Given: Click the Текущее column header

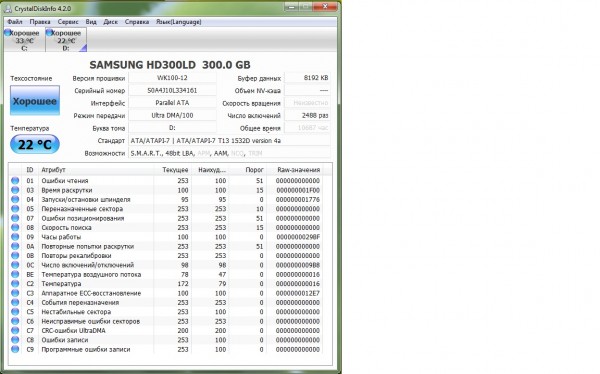Looking at the screenshot, I should pos(173,170).
